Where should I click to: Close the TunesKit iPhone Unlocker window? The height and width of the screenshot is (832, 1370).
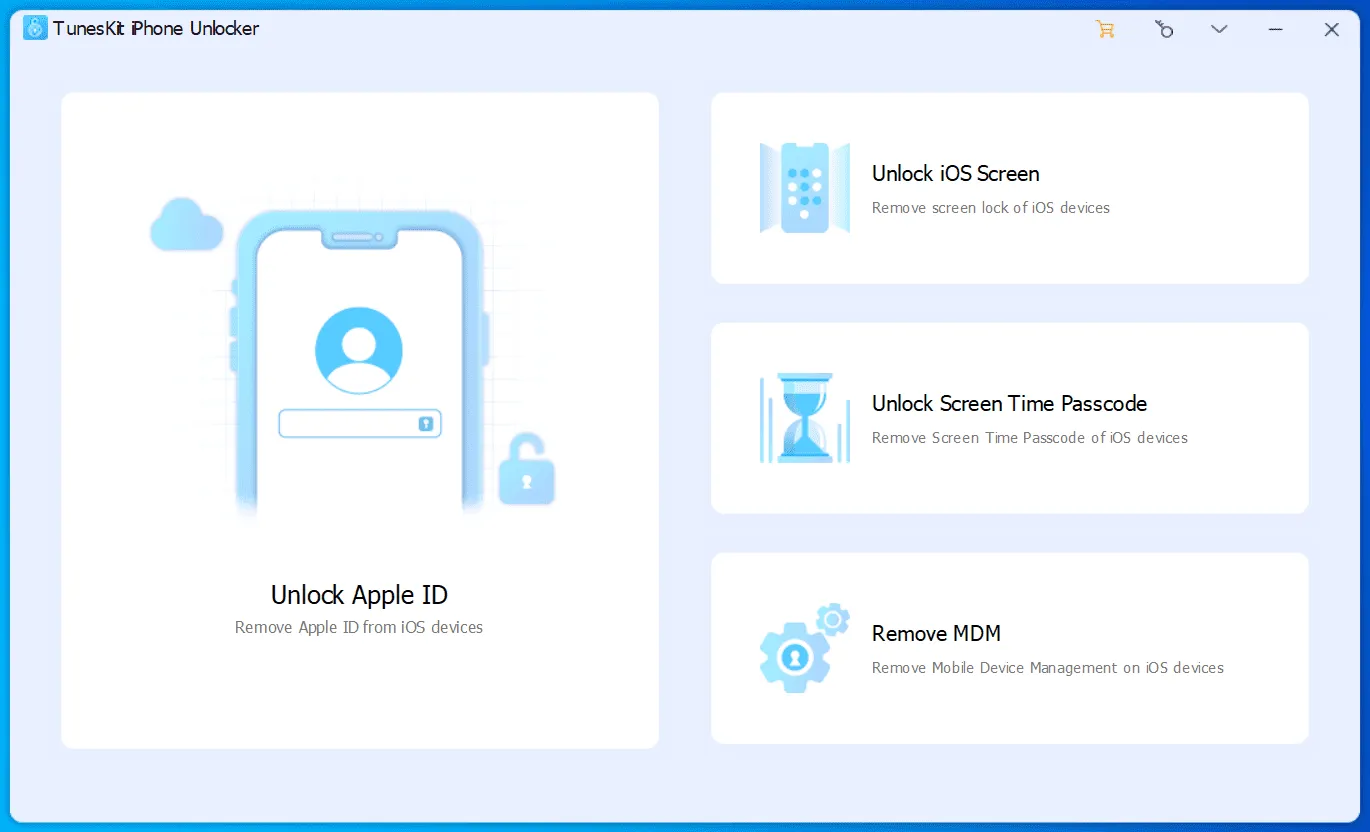click(x=1332, y=29)
